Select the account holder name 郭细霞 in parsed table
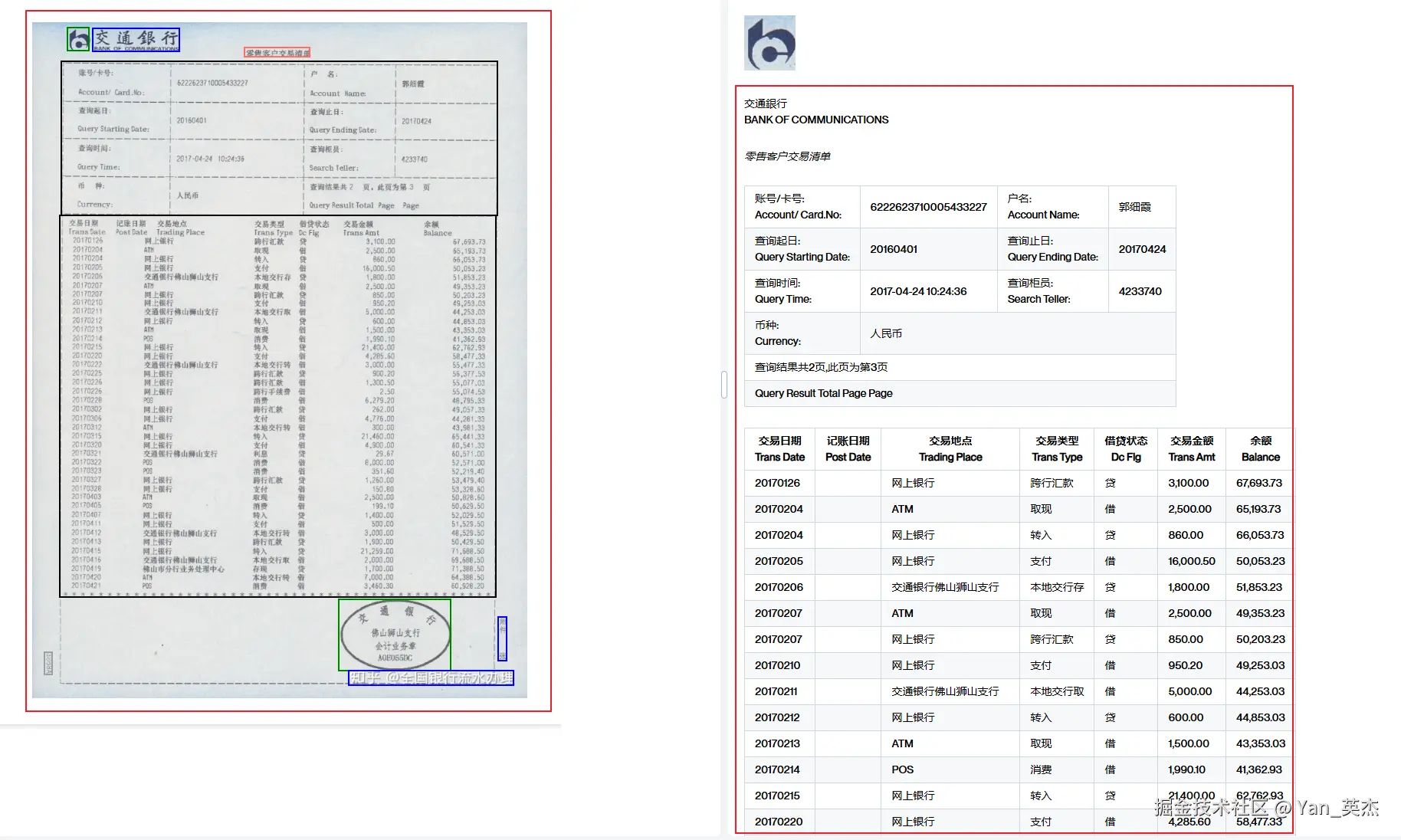The image size is (1401, 840). (x=1134, y=207)
